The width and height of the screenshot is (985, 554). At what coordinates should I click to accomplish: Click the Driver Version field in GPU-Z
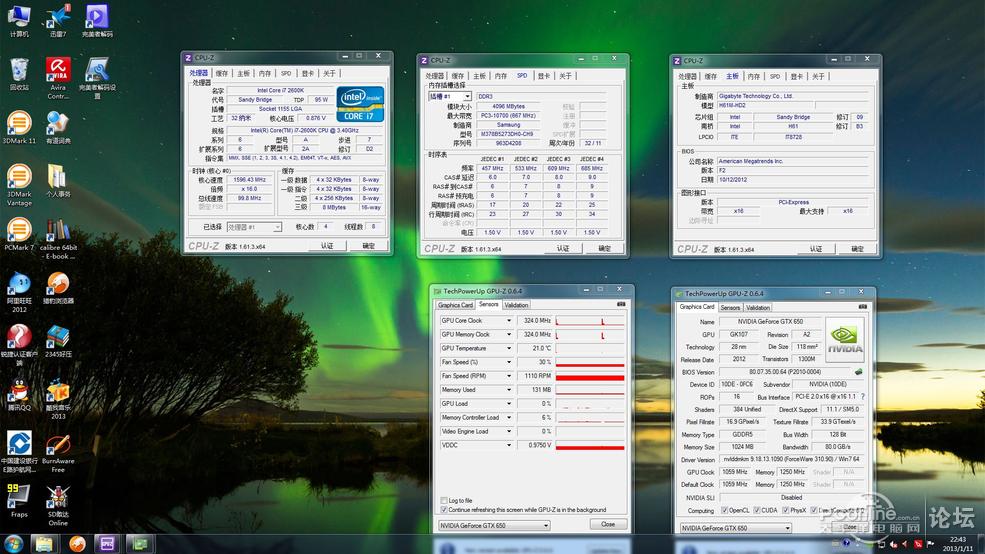click(x=792, y=460)
